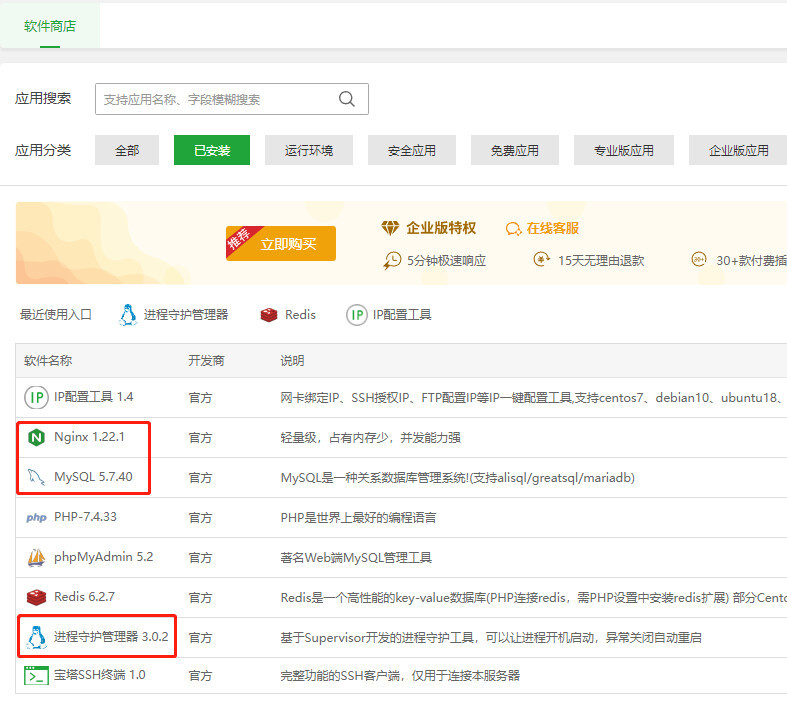The image size is (787, 719).
Task: Click the MySQL 5.7.40 name
Action: click(93, 477)
